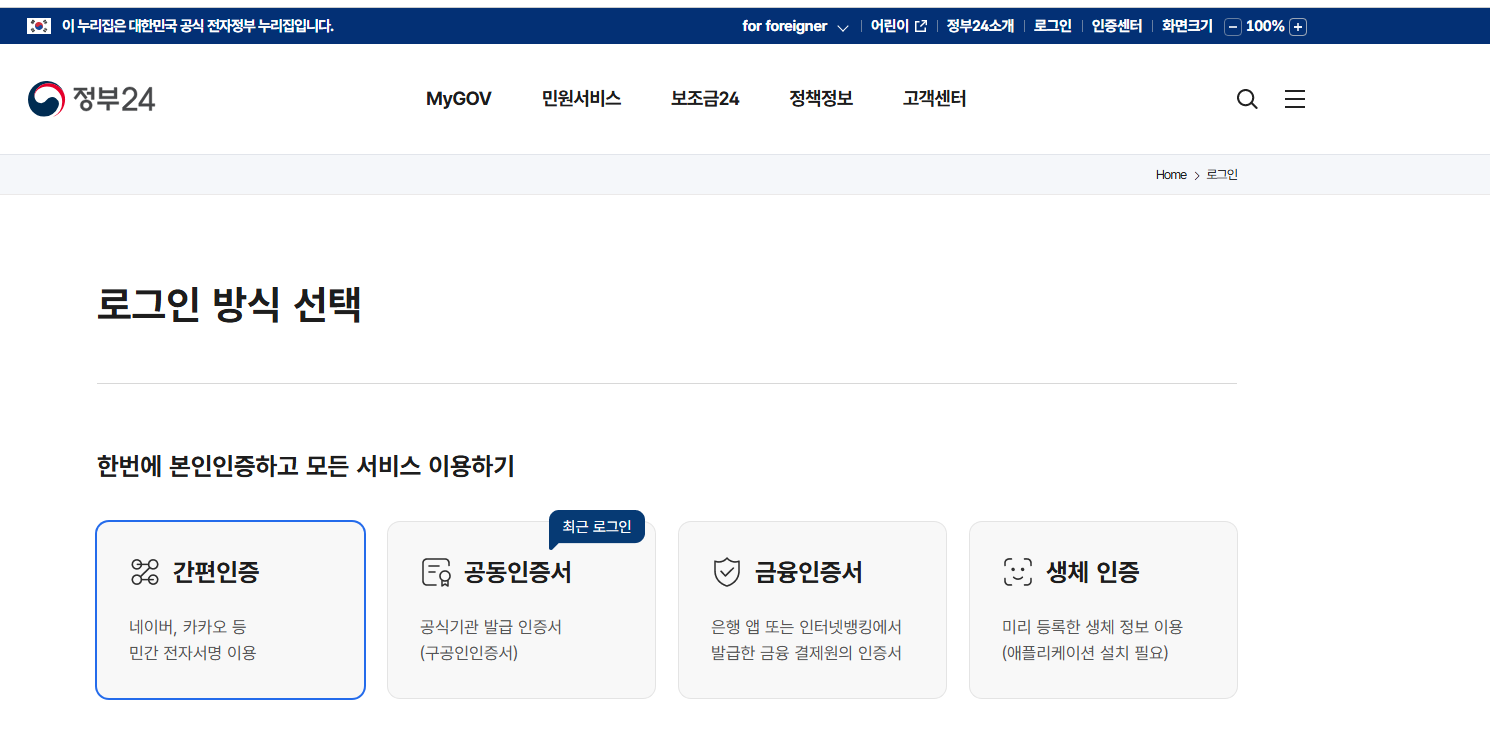Viewport: 1490px width, 739px height.
Task: Expand the Home breadcrumb chevron
Action: coord(1198,174)
